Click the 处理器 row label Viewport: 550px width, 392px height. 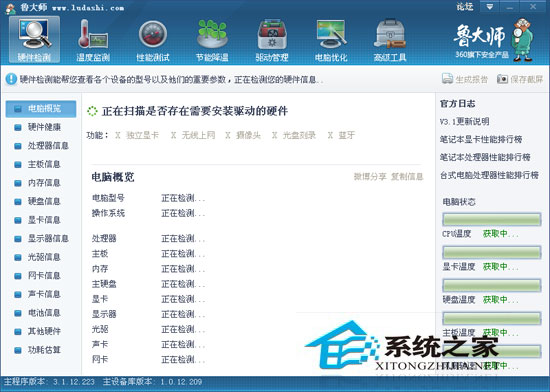click(104, 238)
